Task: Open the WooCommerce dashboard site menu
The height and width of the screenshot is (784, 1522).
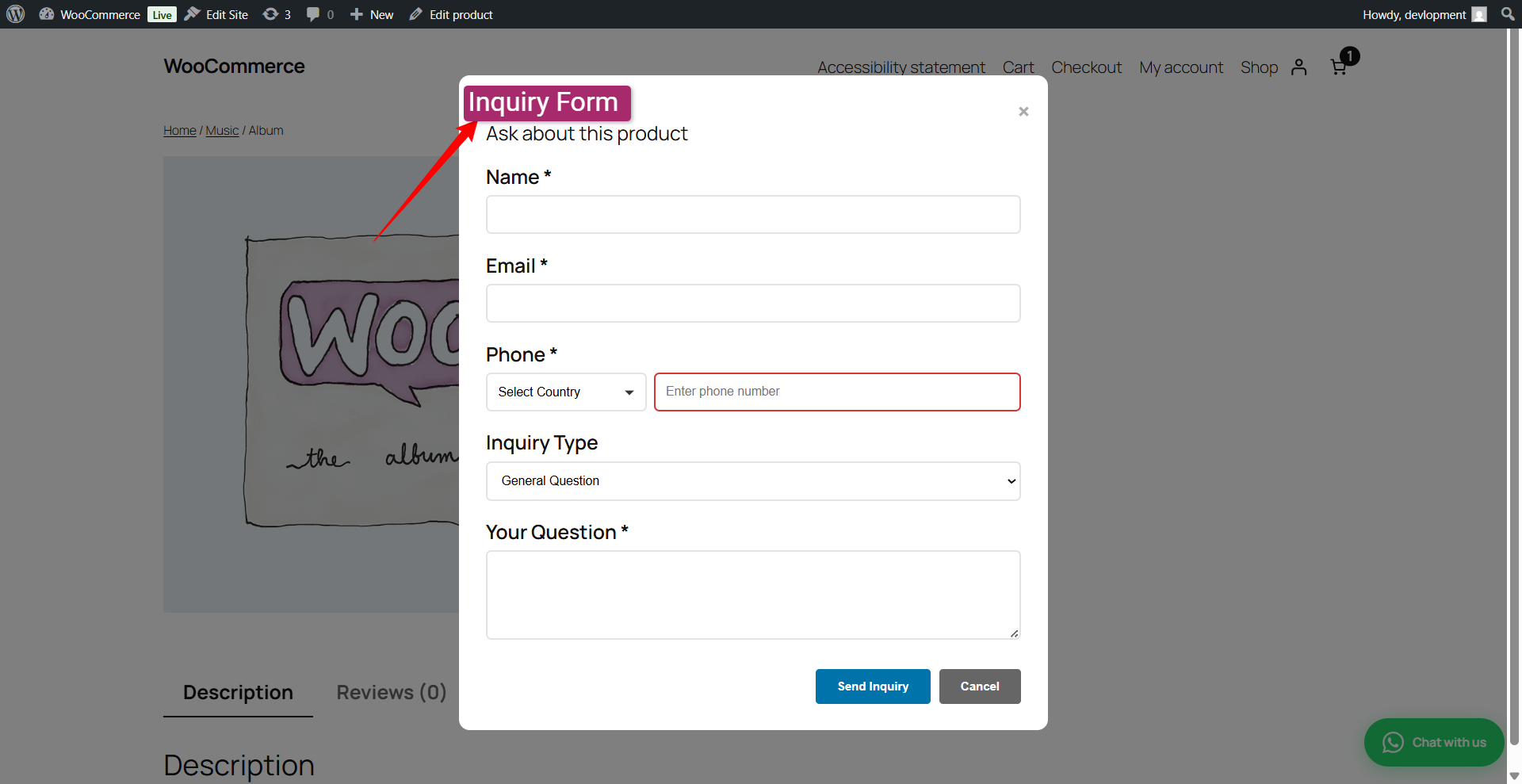Action: tap(90, 14)
